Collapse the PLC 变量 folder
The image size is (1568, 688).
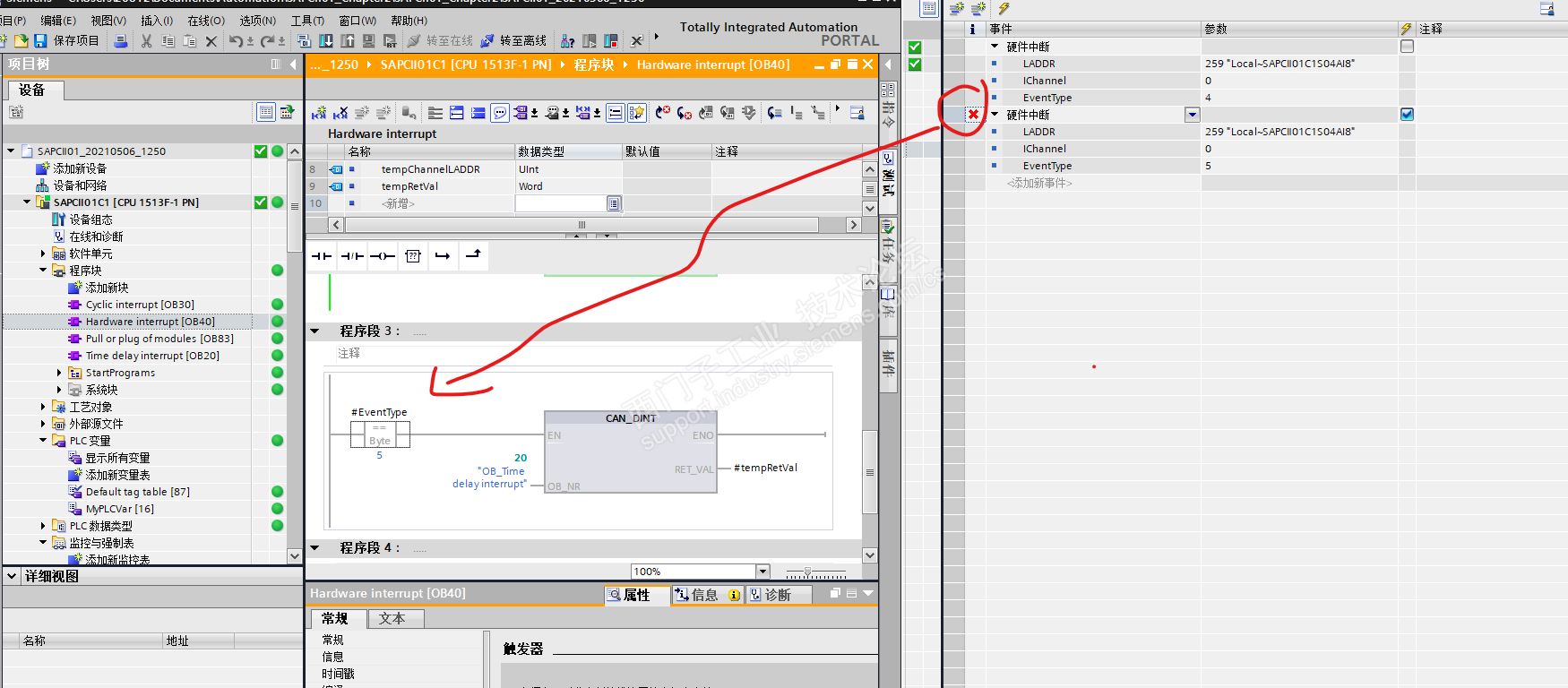click(x=43, y=441)
